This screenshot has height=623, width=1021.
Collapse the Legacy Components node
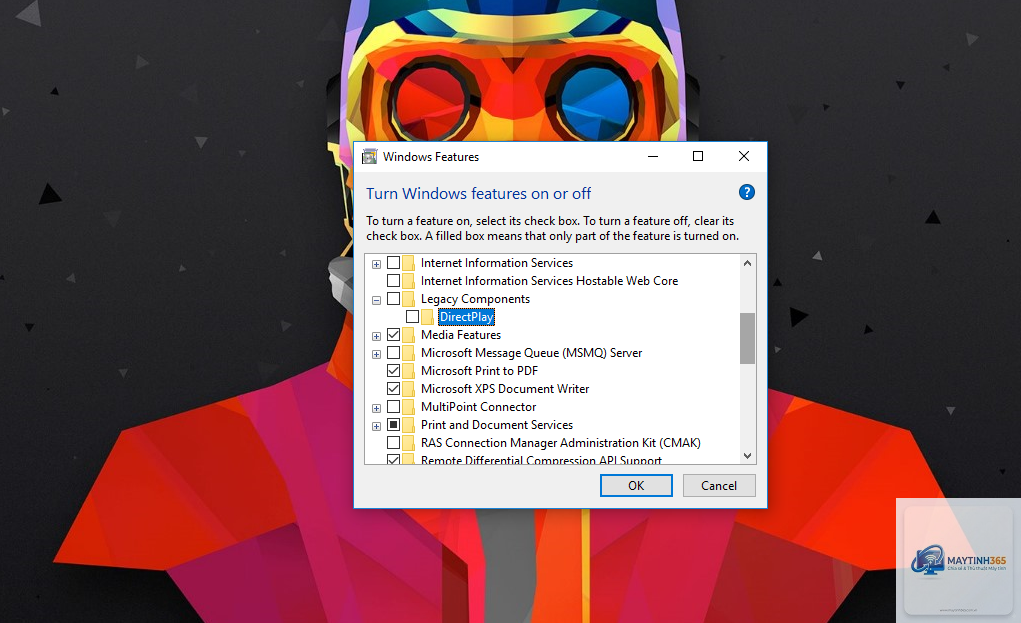376,300
